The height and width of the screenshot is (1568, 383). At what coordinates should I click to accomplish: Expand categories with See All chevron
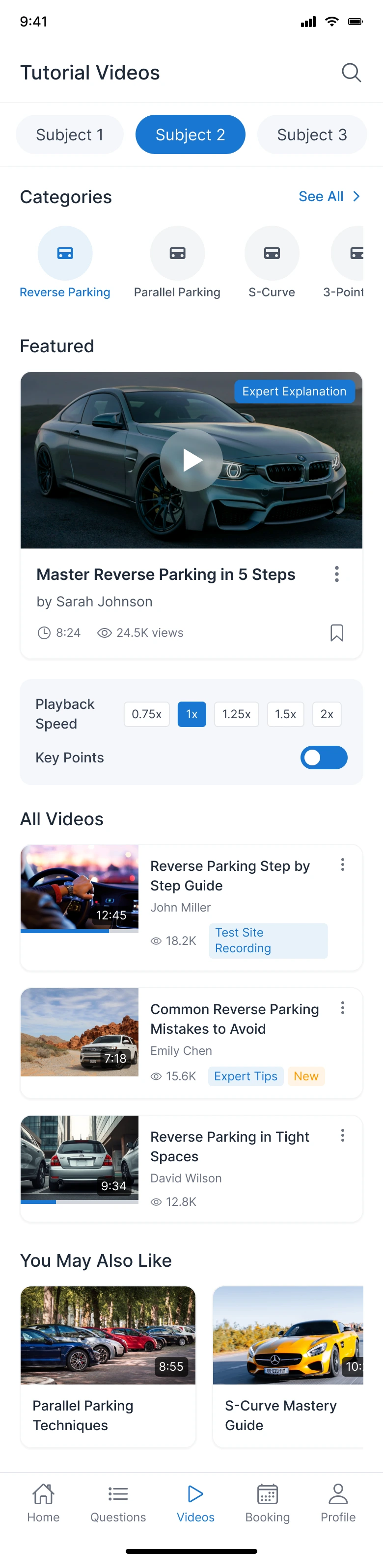[356, 197]
